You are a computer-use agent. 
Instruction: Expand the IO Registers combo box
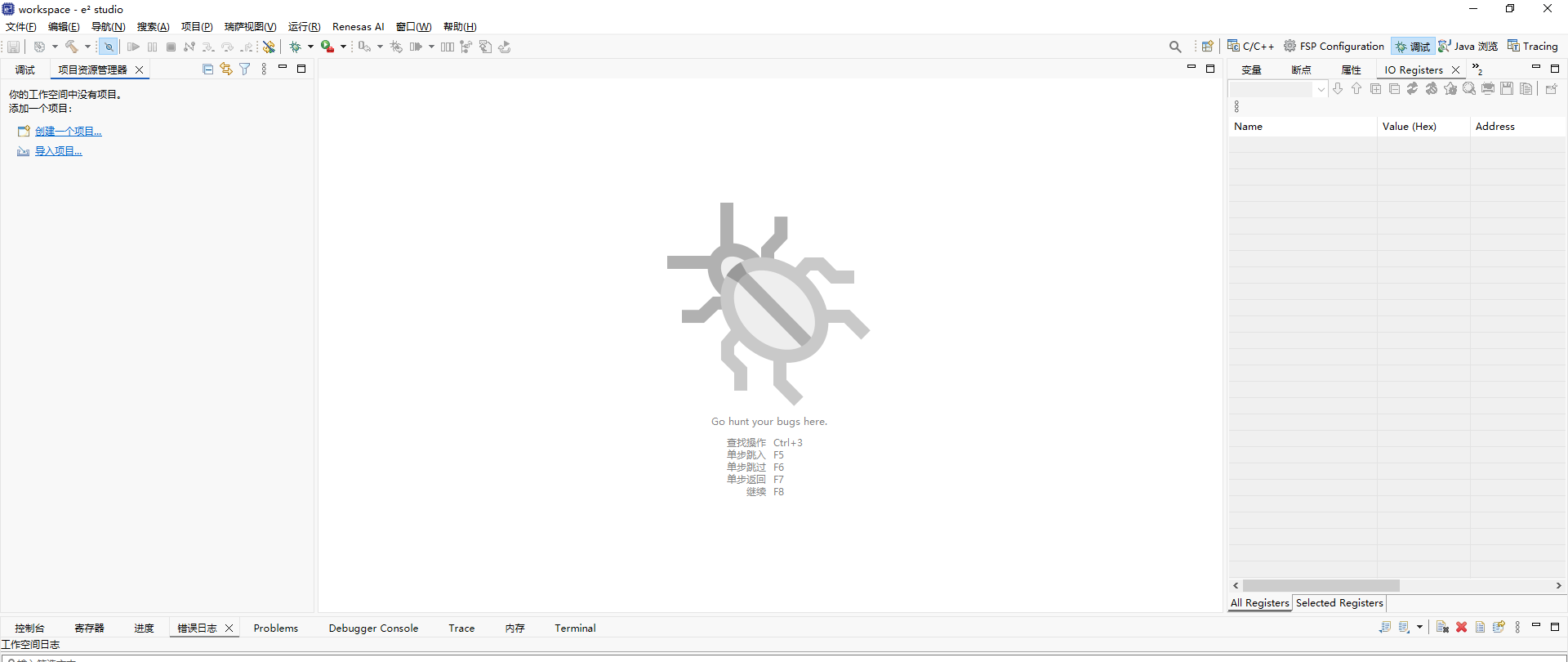point(1321,89)
